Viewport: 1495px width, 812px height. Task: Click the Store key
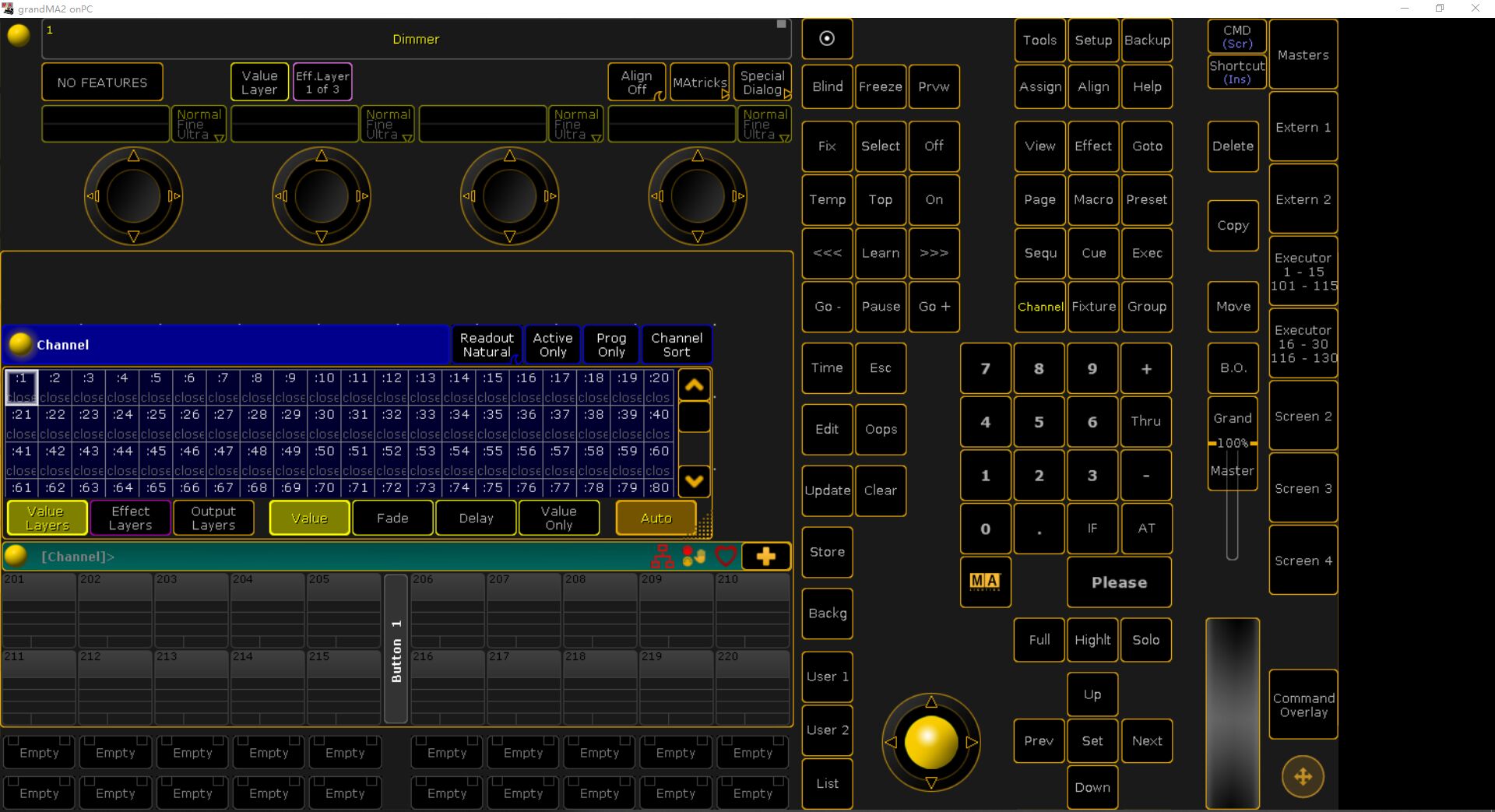pos(827,551)
